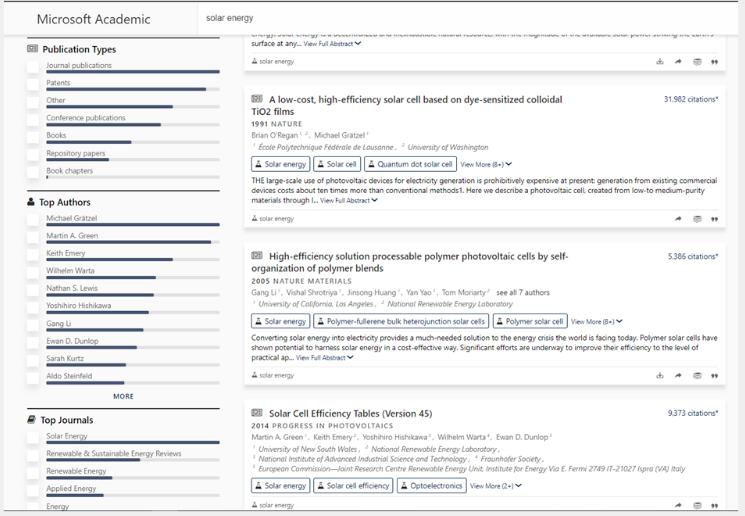
Task: Share the polymer photovoltaic cells paper
Action: tap(678, 375)
